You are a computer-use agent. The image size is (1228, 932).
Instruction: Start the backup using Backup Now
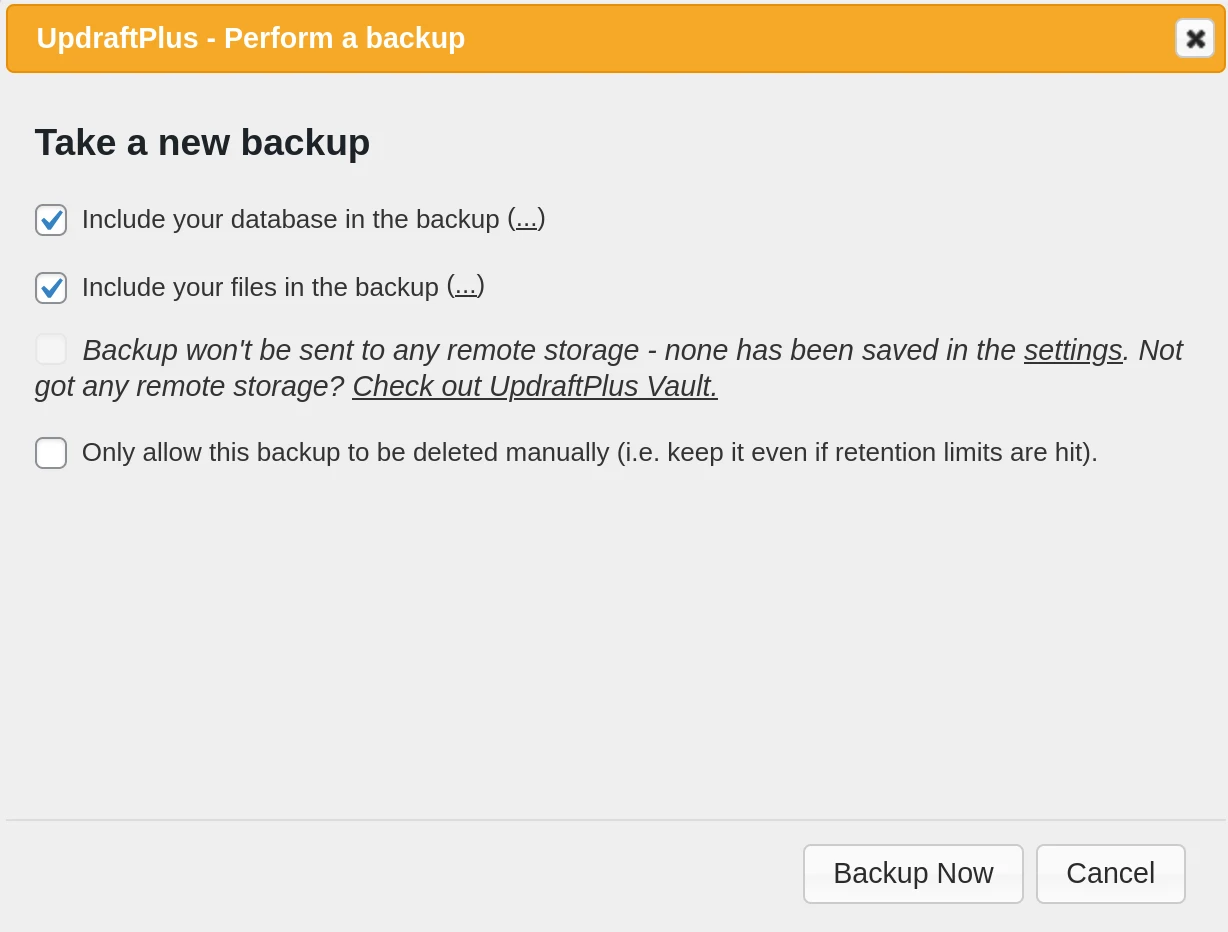tap(912, 873)
